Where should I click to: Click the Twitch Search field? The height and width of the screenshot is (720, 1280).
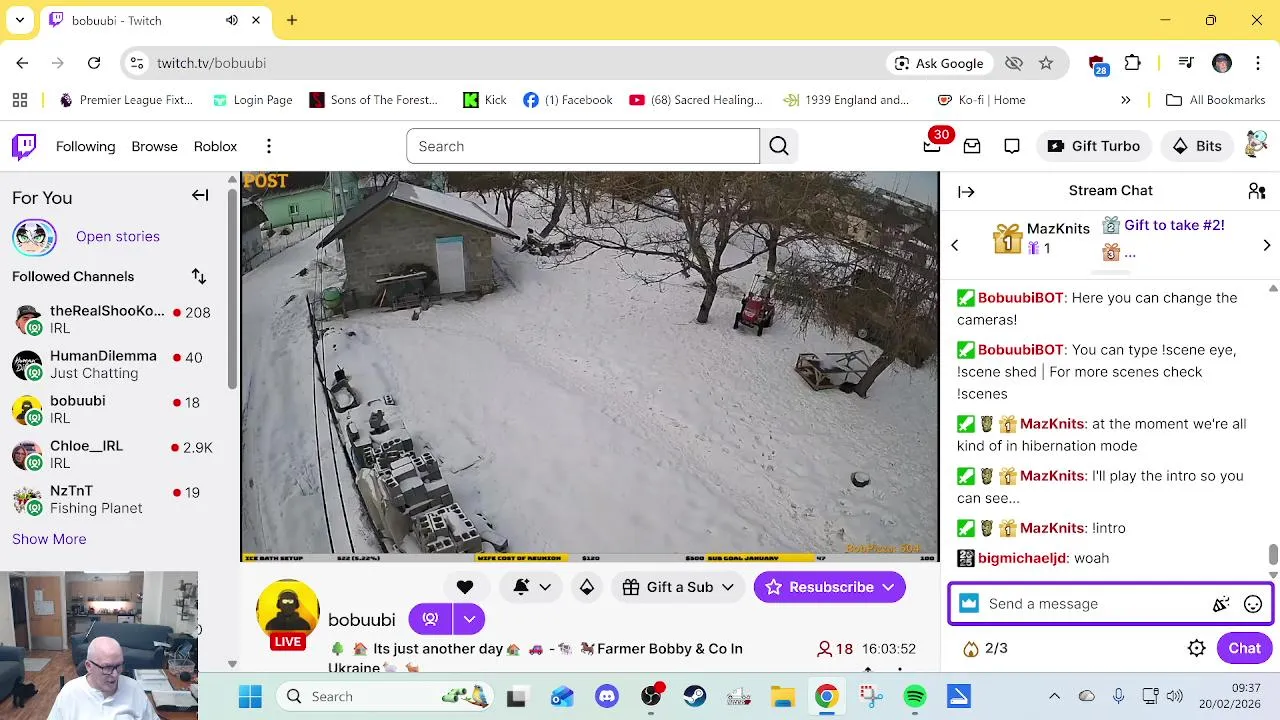pyautogui.click(x=583, y=146)
